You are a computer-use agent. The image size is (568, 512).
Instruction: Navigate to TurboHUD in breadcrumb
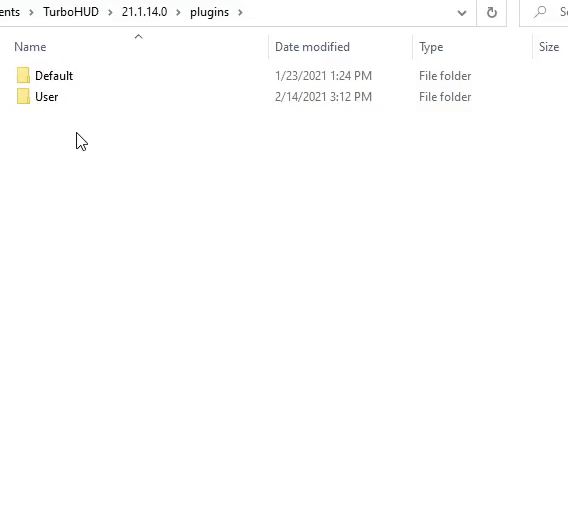pos(71,12)
